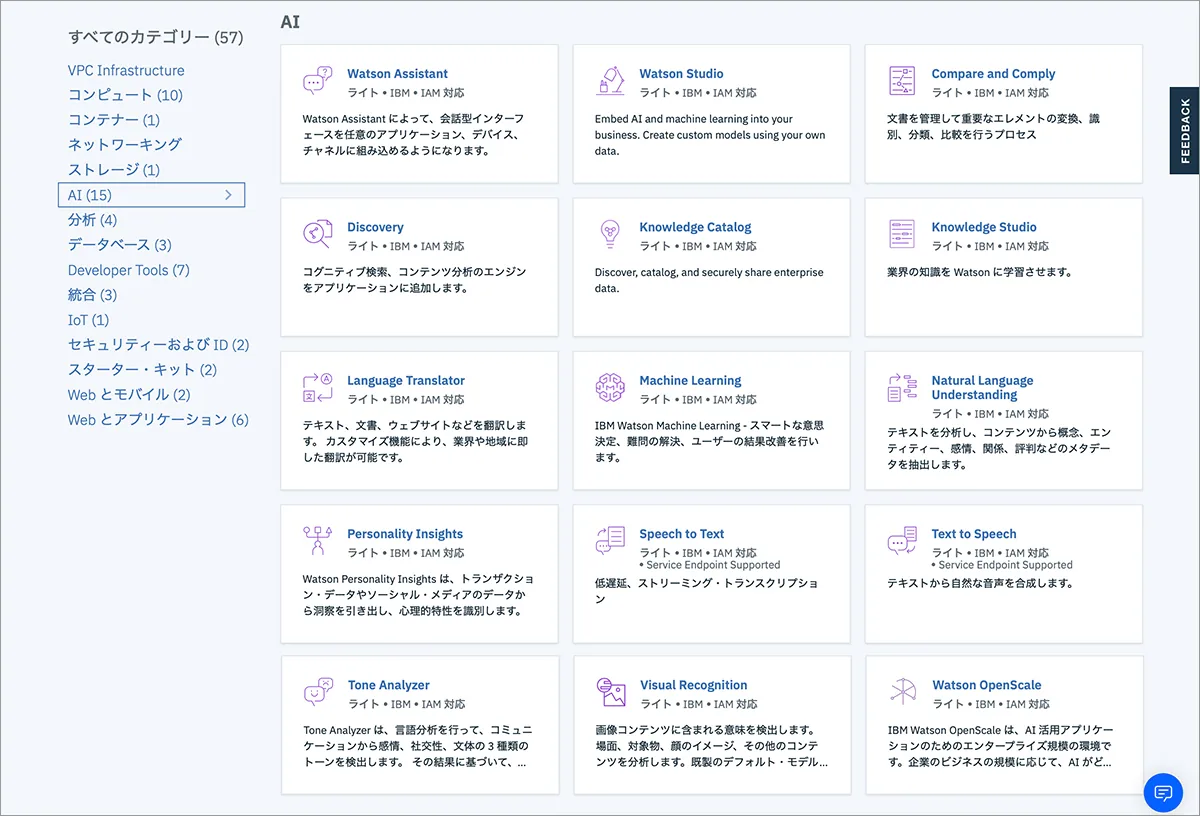This screenshot has height=816, width=1200.
Task: Click the Tone Analyzer smiley icon
Action: click(x=317, y=692)
